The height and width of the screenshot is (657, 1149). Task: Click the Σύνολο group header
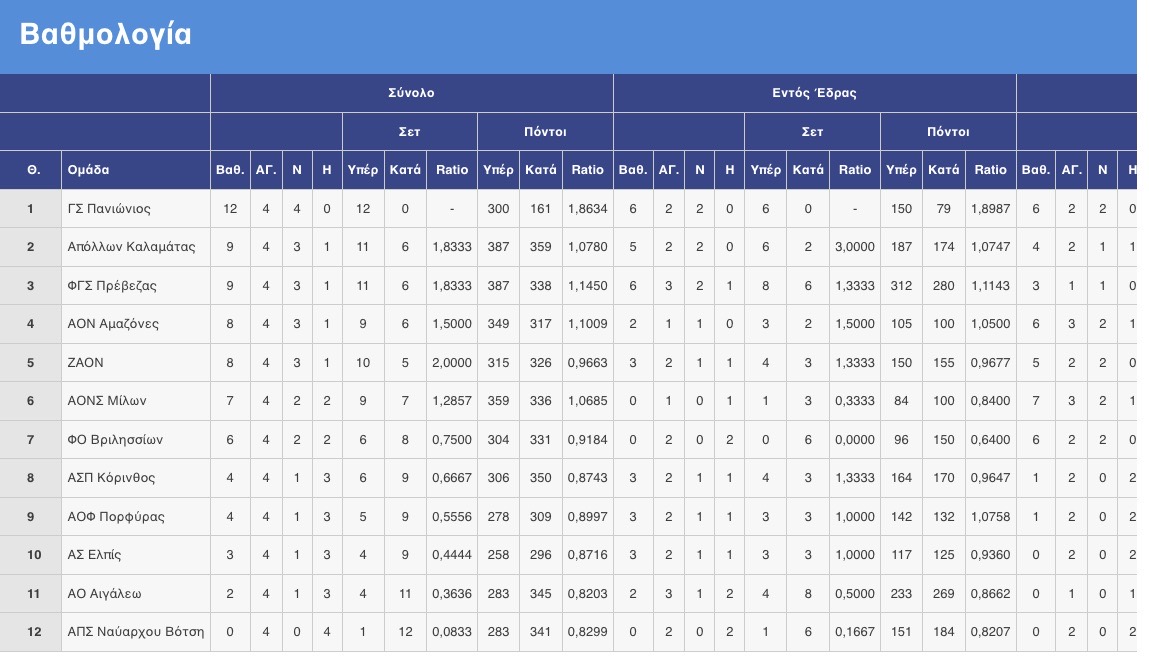coord(411,93)
